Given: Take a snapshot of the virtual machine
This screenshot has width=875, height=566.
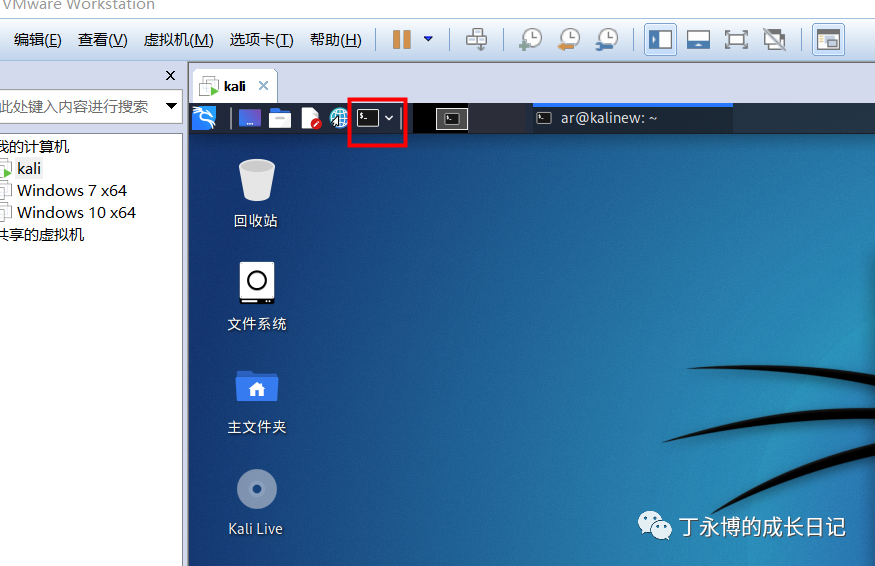Looking at the screenshot, I should (530, 40).
